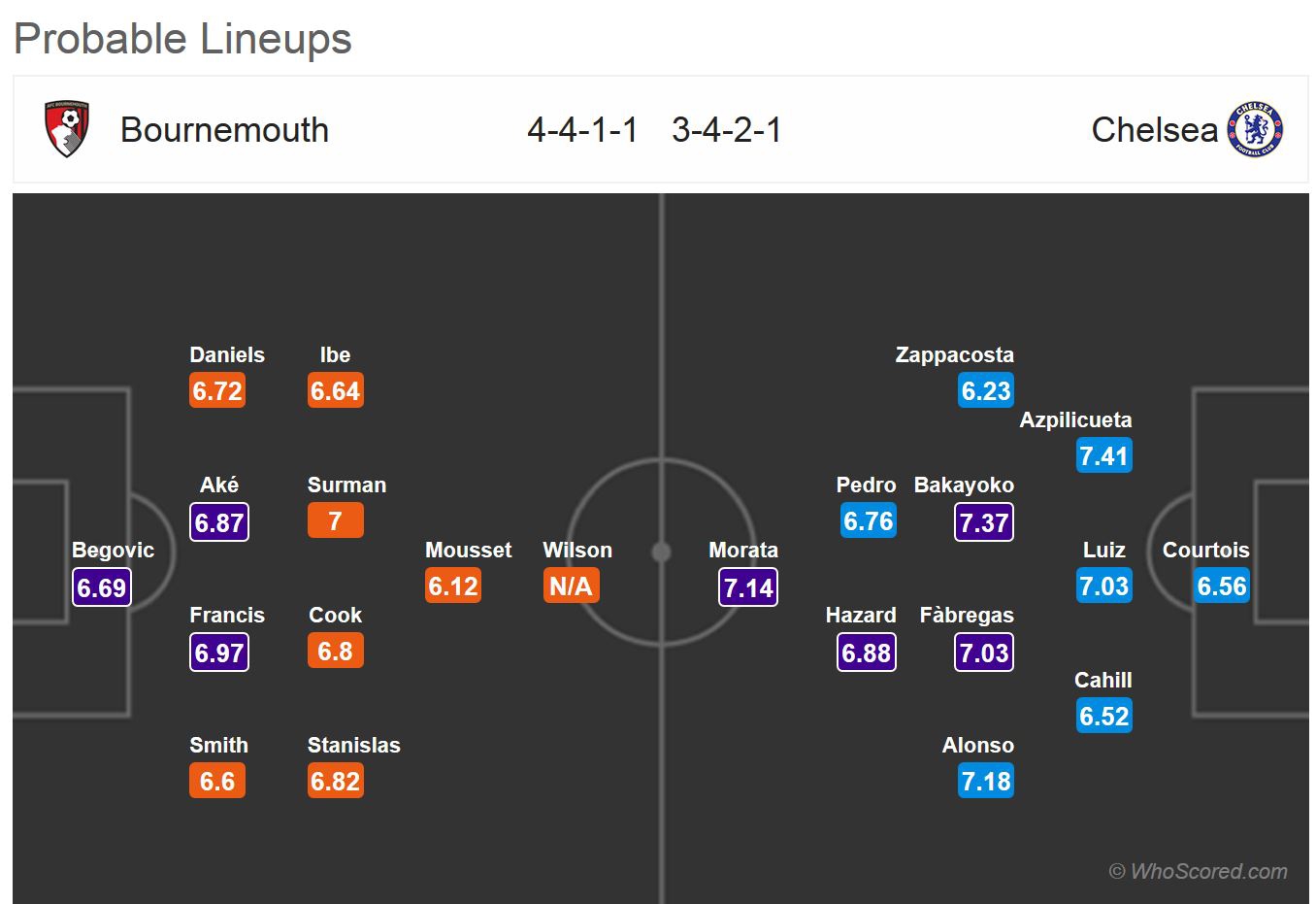Click the Bournemouth club crest icon

click(67, 129)
